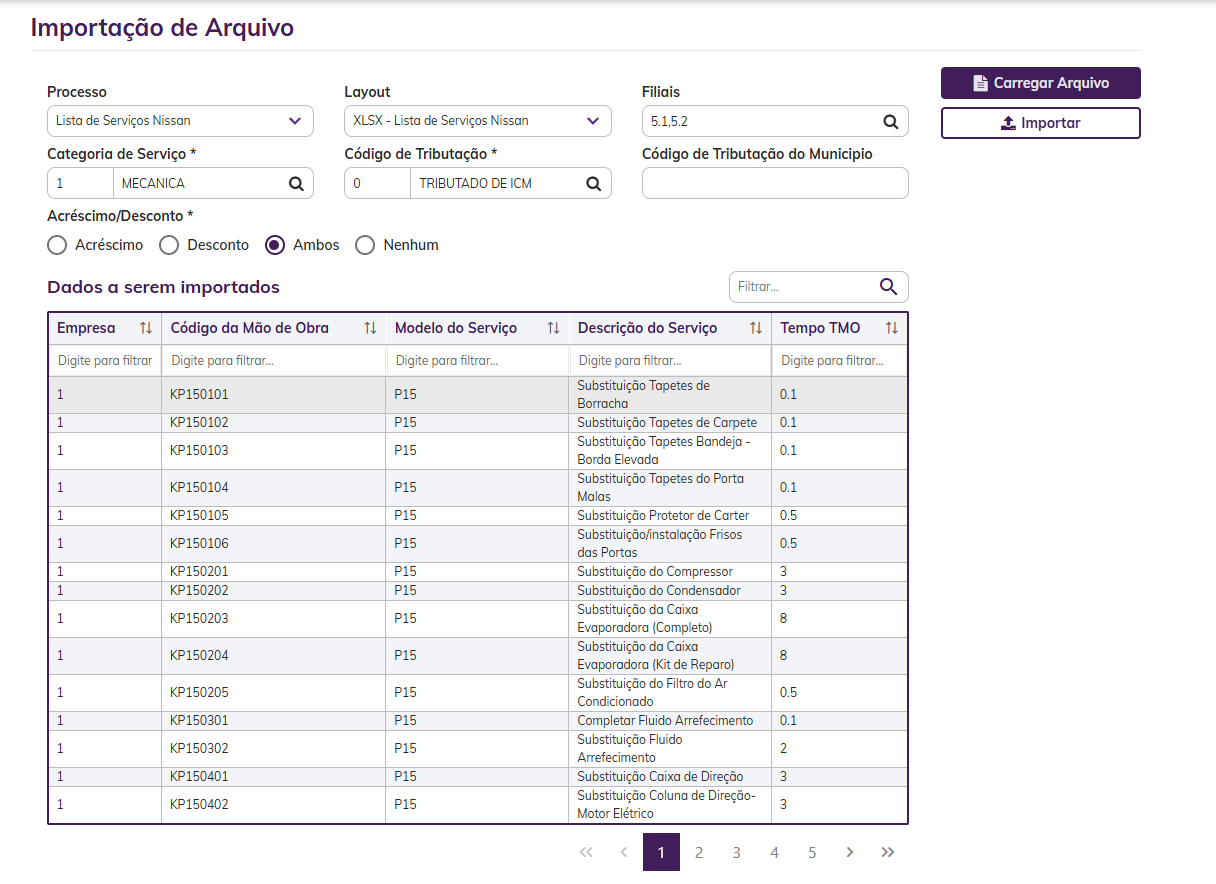Click Código de Tributação do Municipio field

[x=774, y=183]
